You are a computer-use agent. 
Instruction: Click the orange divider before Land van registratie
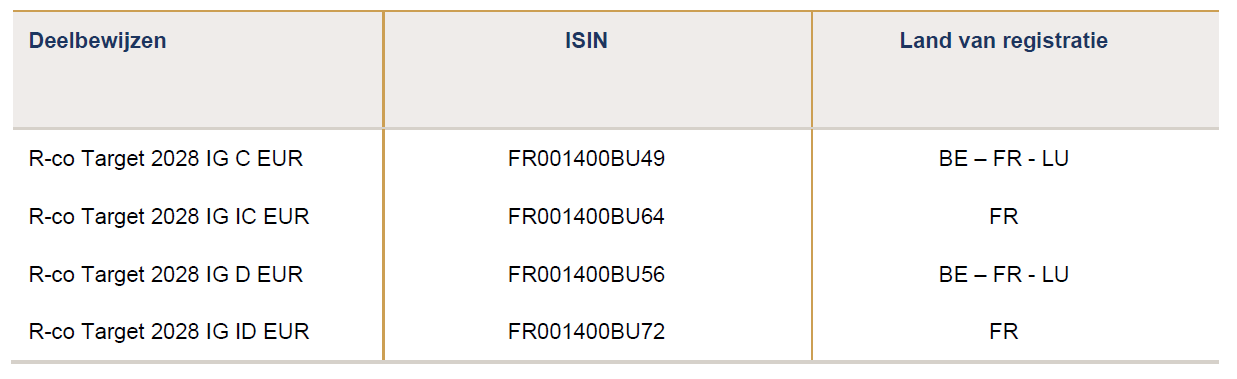tap(812, 185)
